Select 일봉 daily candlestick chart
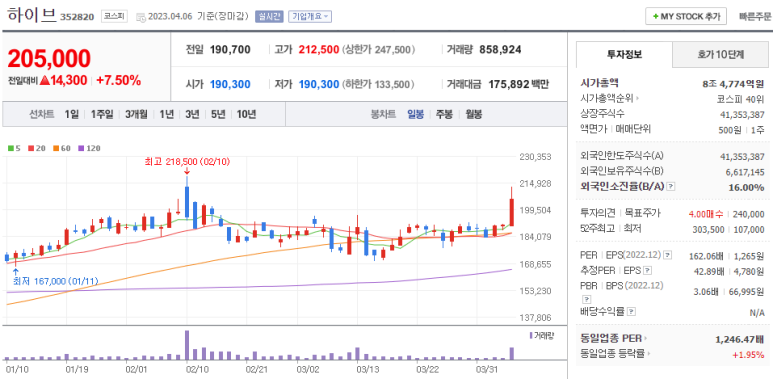The image size is (773, 379). (x=415, y=115)
